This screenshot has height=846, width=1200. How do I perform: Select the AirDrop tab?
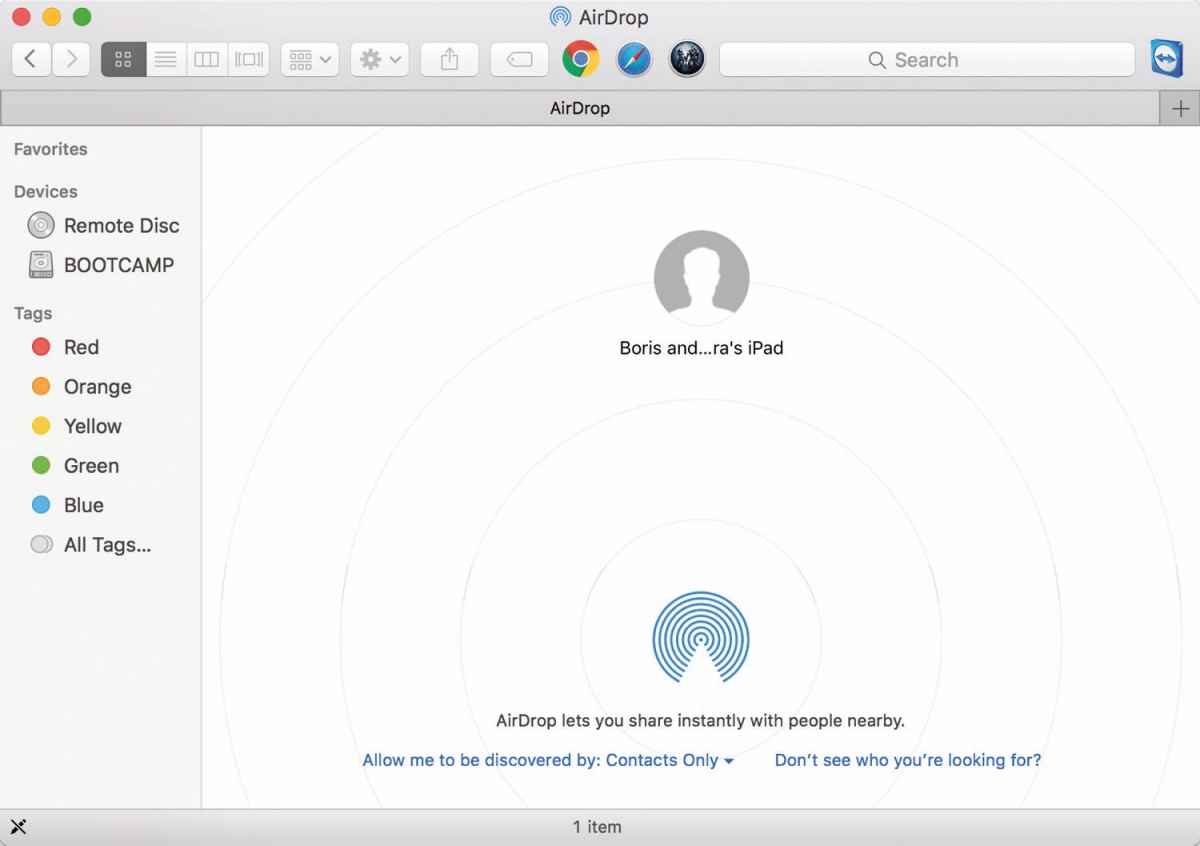(x=580, y=108)
